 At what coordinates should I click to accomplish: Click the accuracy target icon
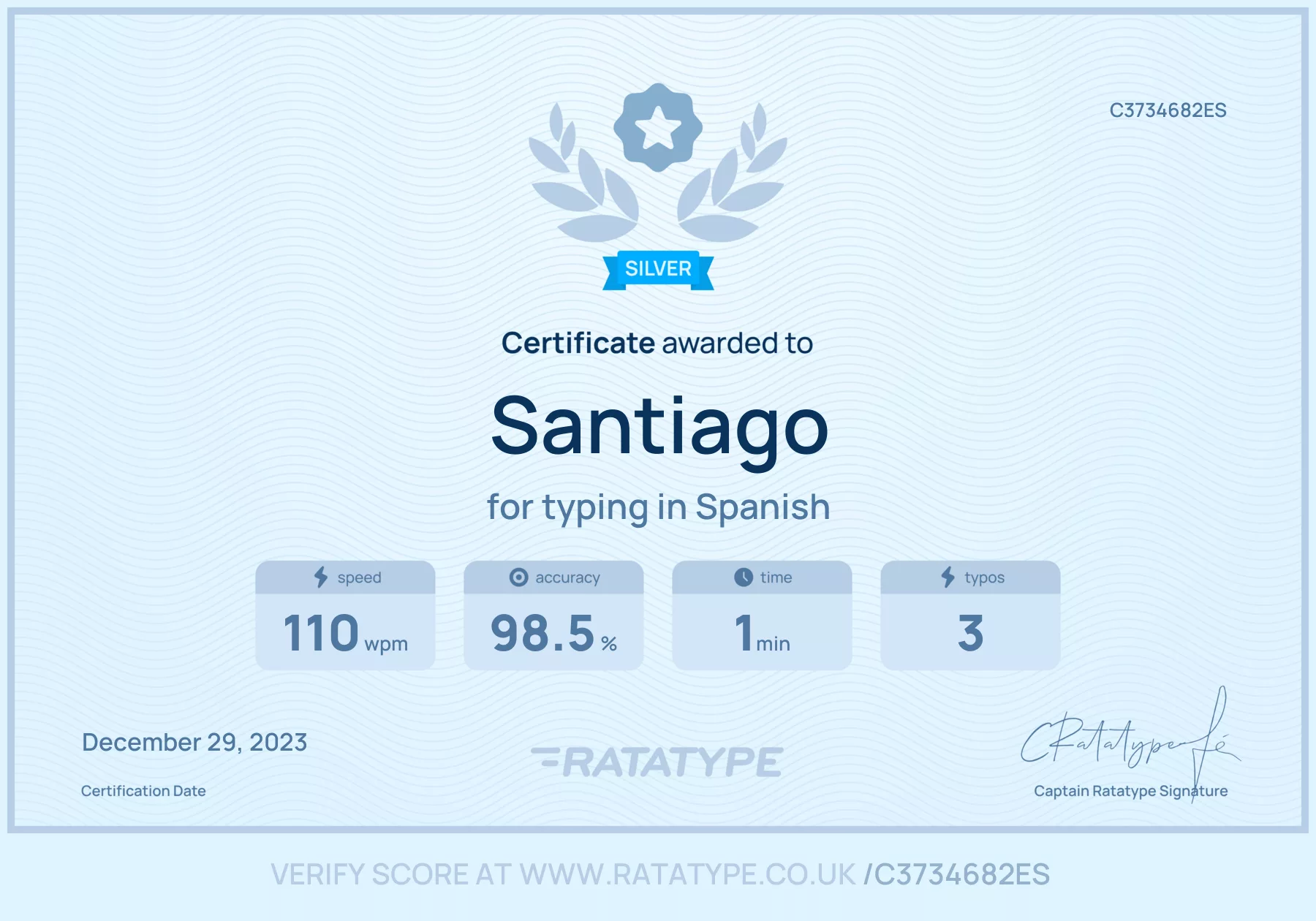point(518,577)
